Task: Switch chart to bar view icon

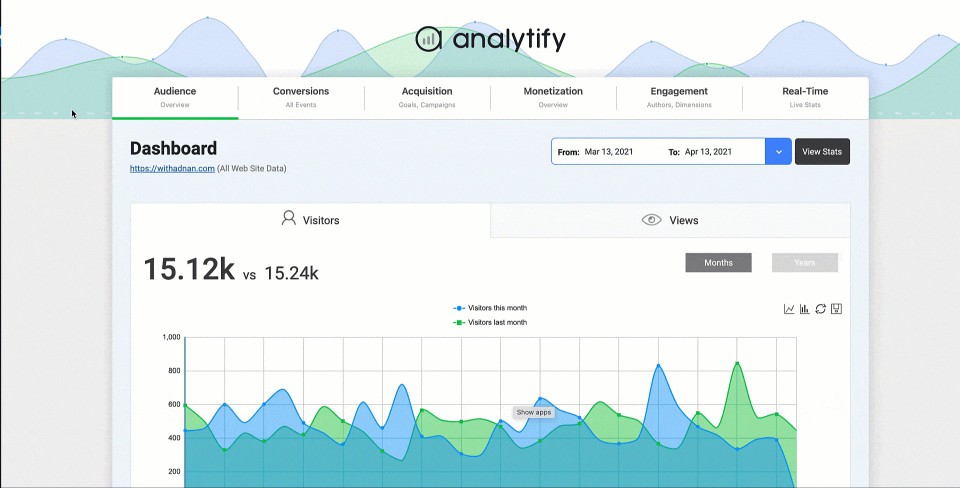Action: pos(805,309)
